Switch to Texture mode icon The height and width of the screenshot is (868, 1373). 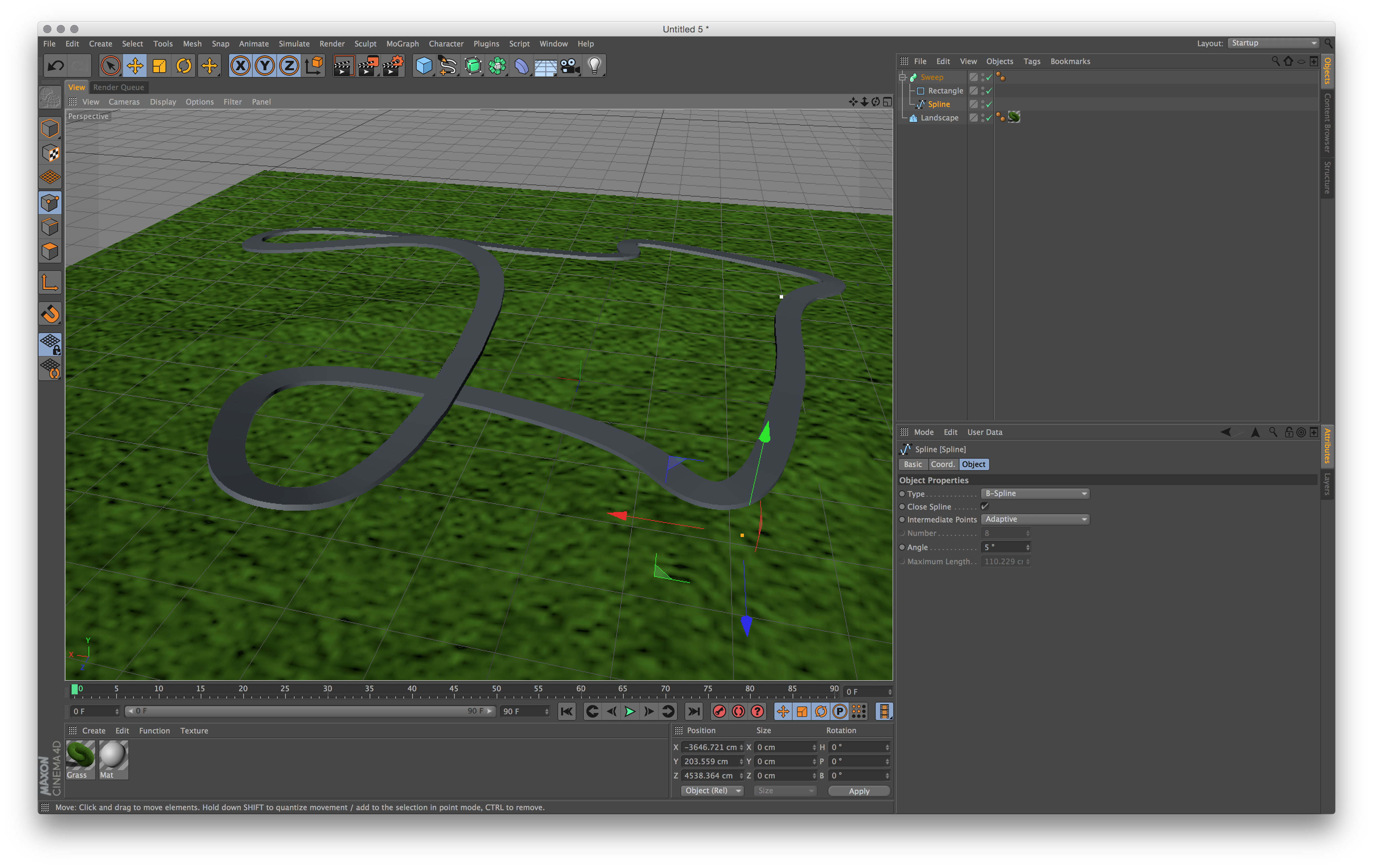tap(50, 153)
